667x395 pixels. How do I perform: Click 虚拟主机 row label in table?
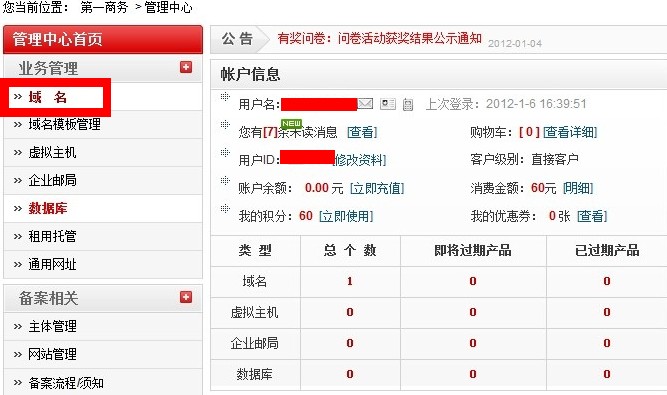click(254, 313)
